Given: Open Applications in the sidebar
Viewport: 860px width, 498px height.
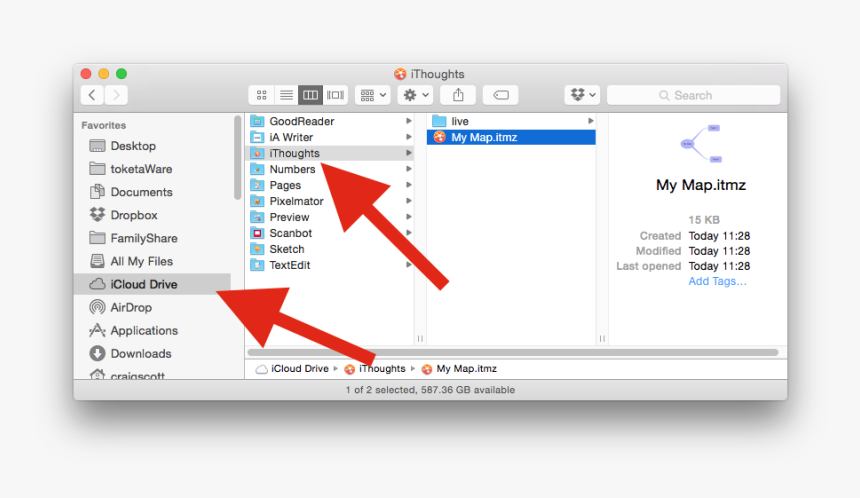Looking at the screenshot, I should (154, 330).
